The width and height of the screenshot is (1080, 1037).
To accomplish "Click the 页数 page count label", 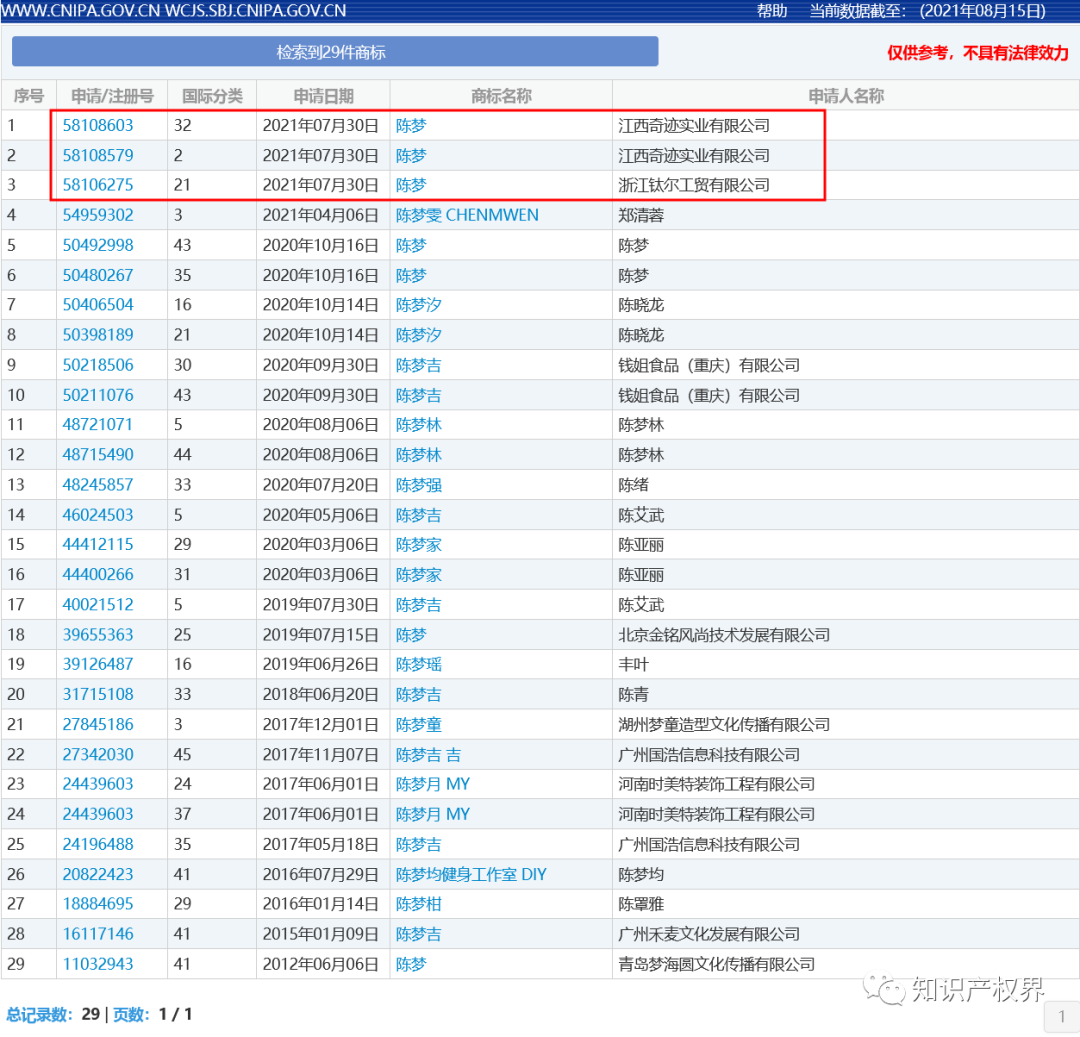I will click(131, 1014).
